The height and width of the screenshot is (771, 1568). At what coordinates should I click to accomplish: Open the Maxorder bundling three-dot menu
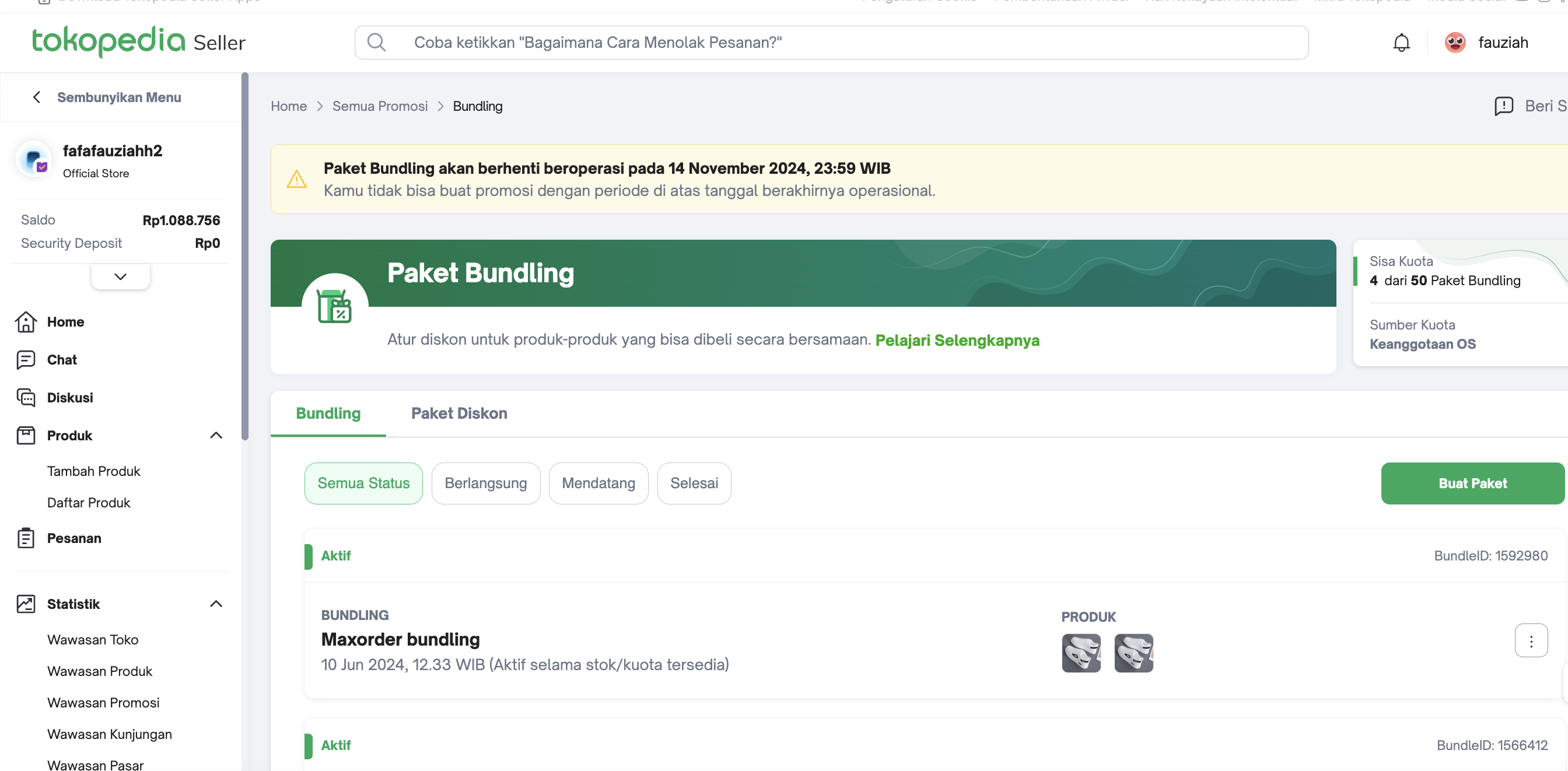point(1531,640)
